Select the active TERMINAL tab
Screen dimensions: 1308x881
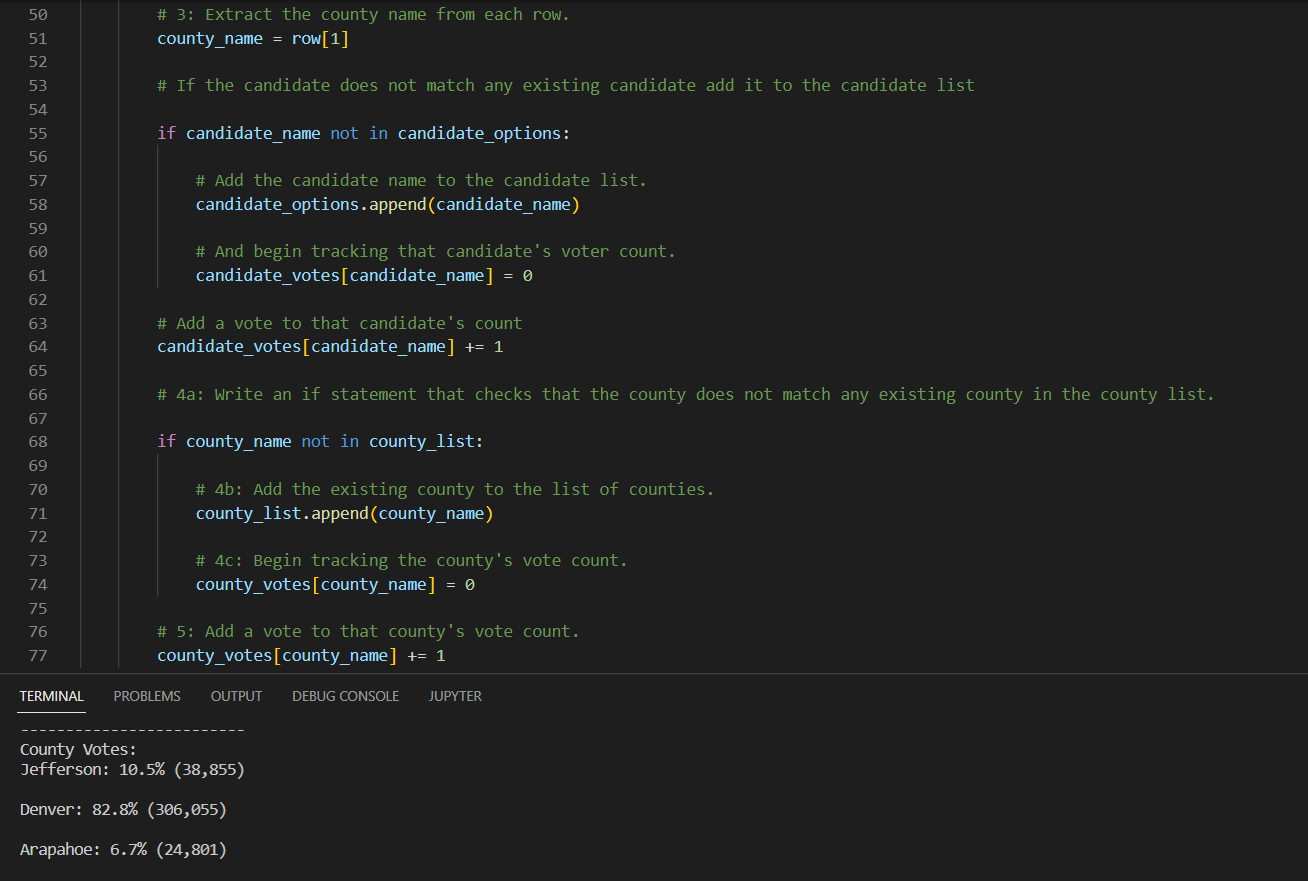(51, 696)
